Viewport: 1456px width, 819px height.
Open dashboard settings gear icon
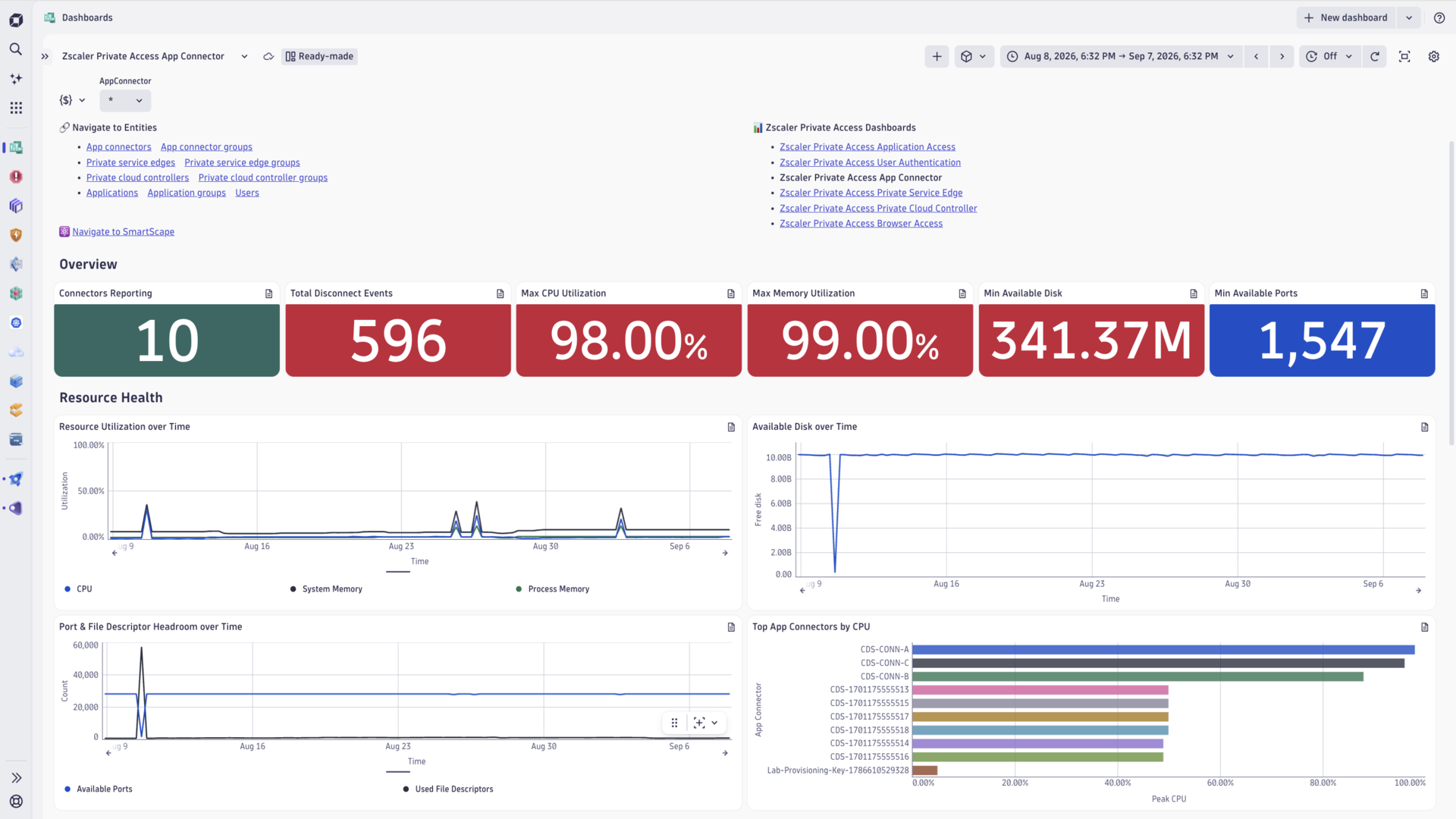click(x=1434, y=56)
